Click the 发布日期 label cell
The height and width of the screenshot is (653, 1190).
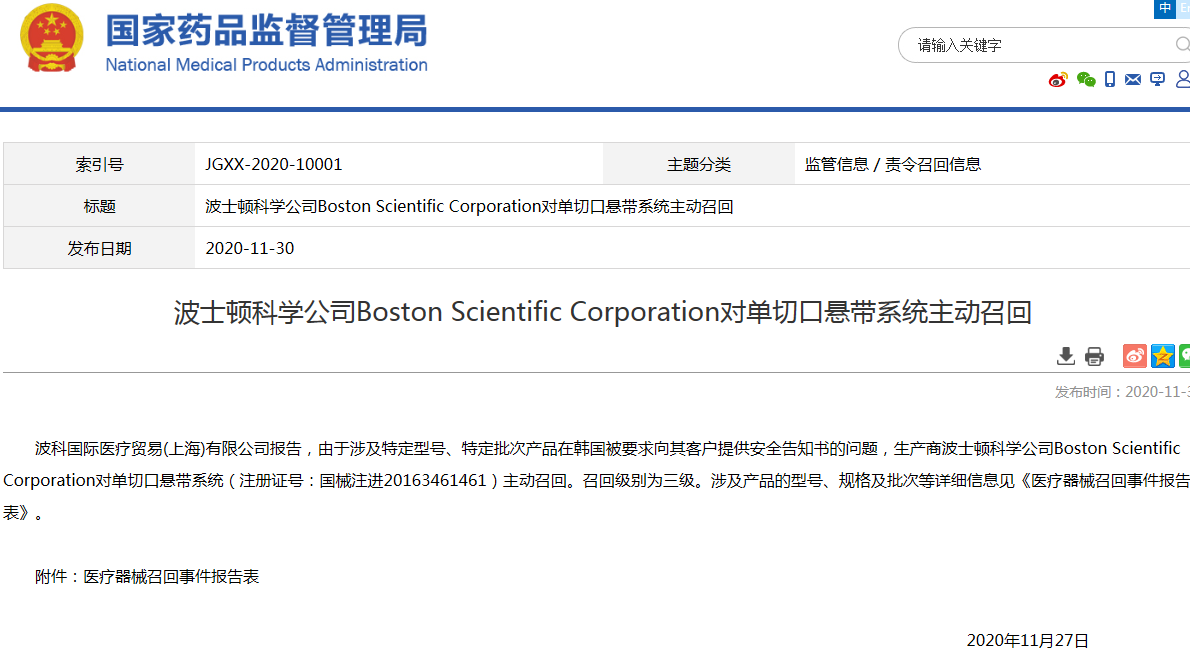tap(99, 248)
